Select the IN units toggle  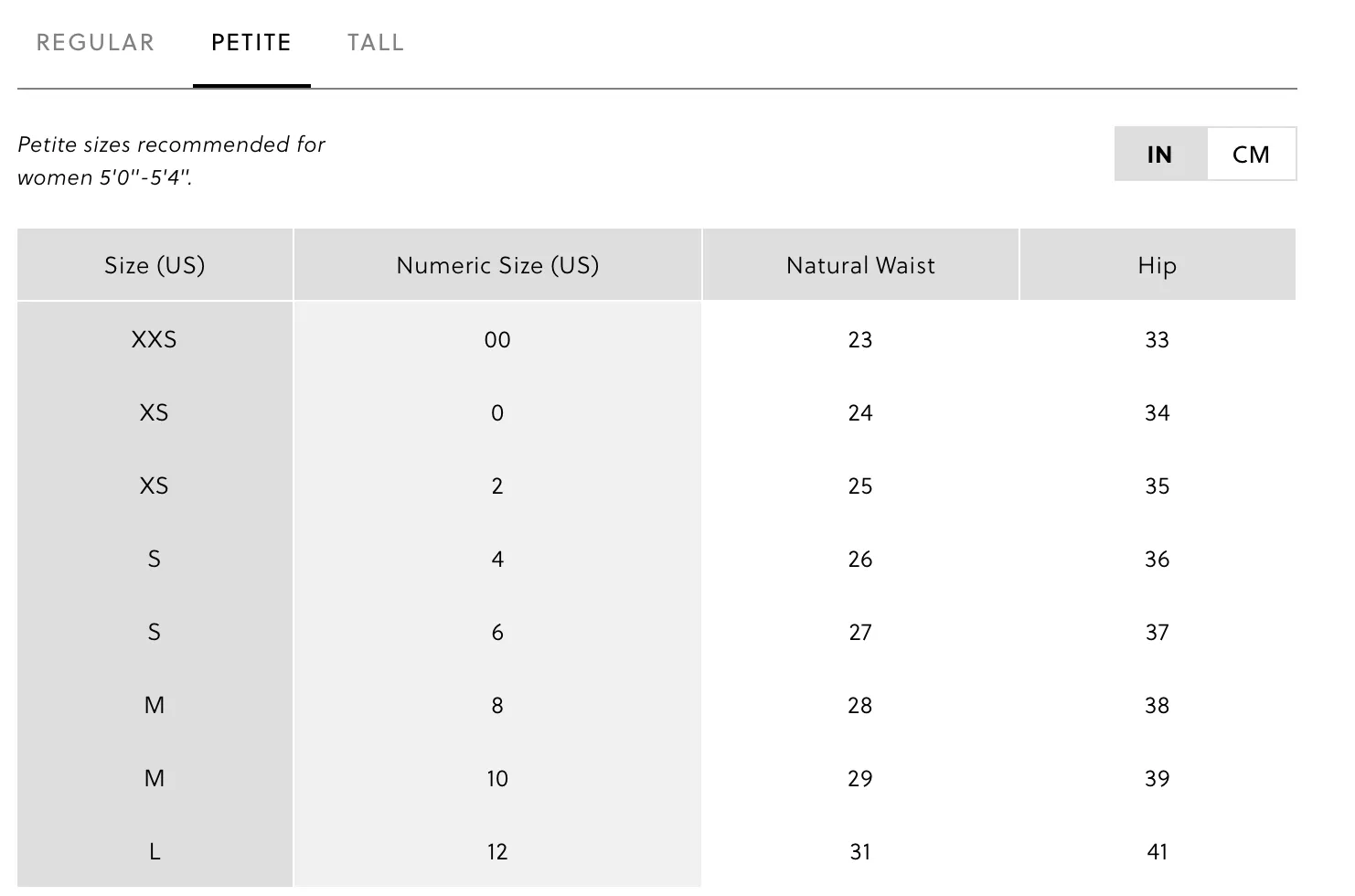point(1160,154)
